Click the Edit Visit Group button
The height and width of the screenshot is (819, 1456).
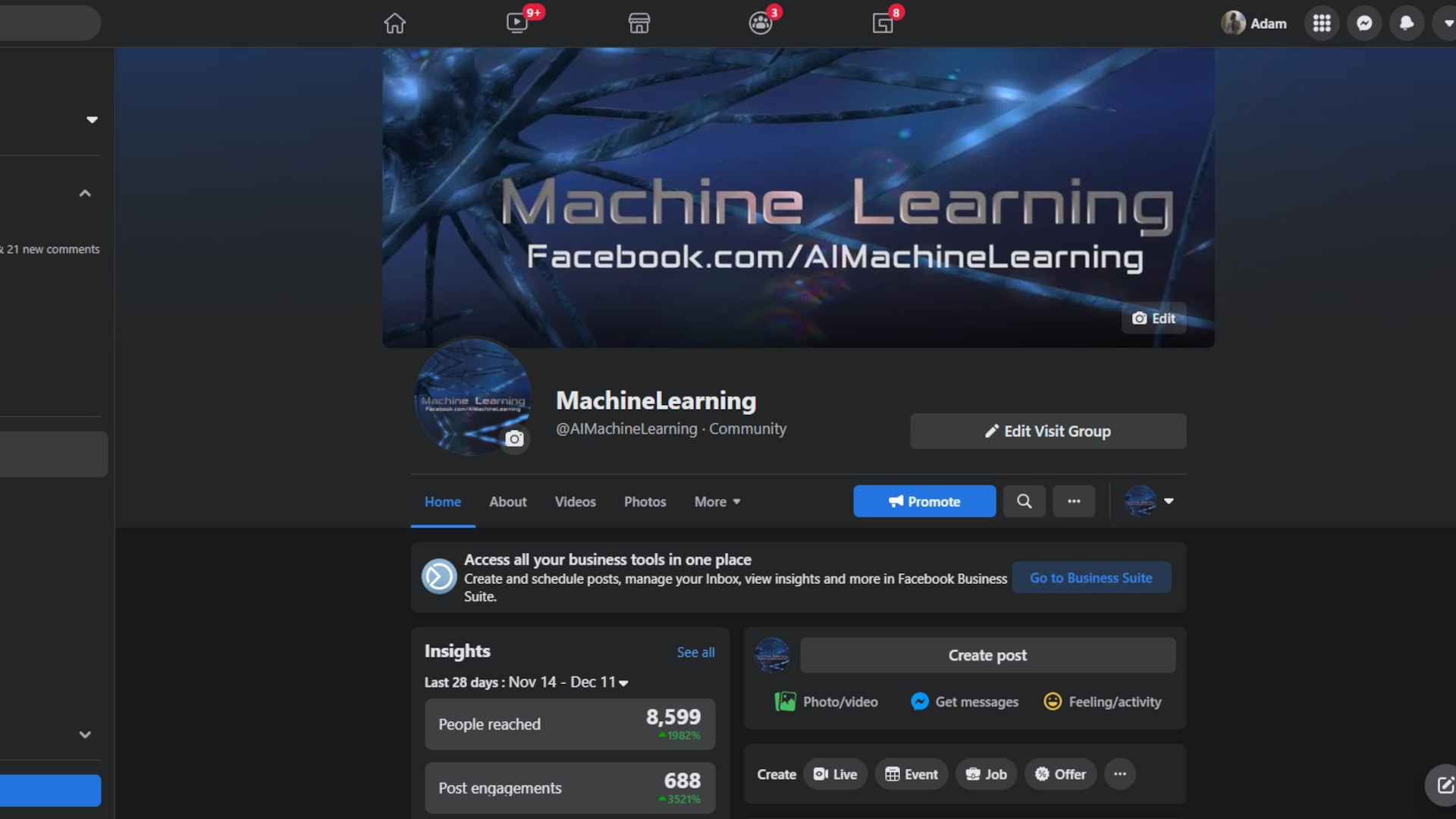pyautogui.click(x=1048, y=431)
